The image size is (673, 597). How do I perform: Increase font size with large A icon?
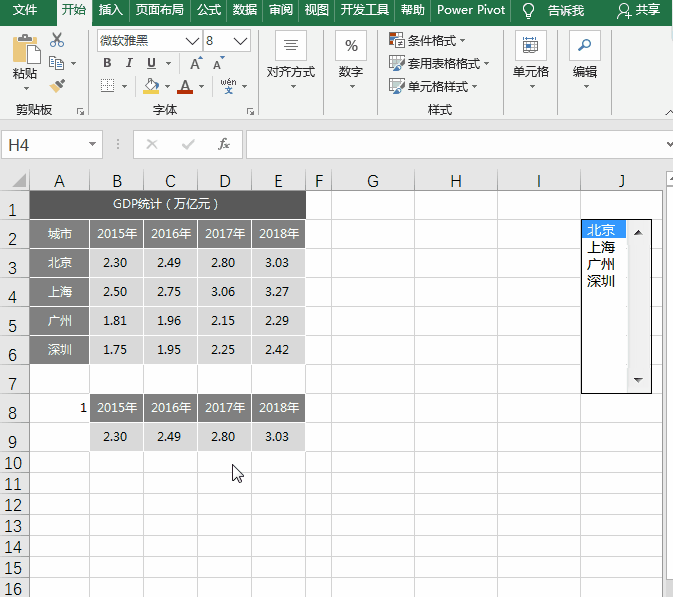[196, 63]
